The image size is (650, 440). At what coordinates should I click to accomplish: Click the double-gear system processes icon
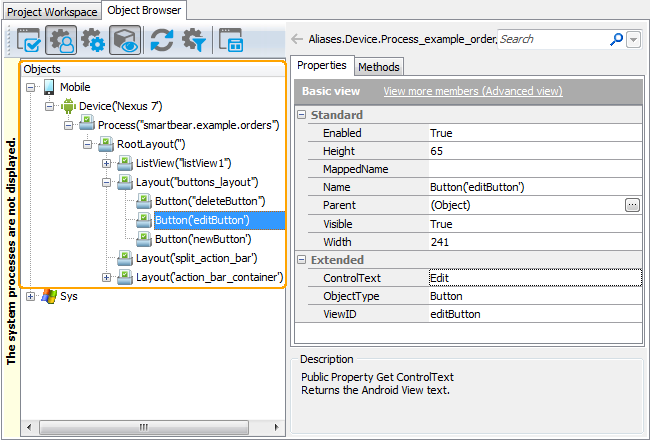[x=92, y=40]
